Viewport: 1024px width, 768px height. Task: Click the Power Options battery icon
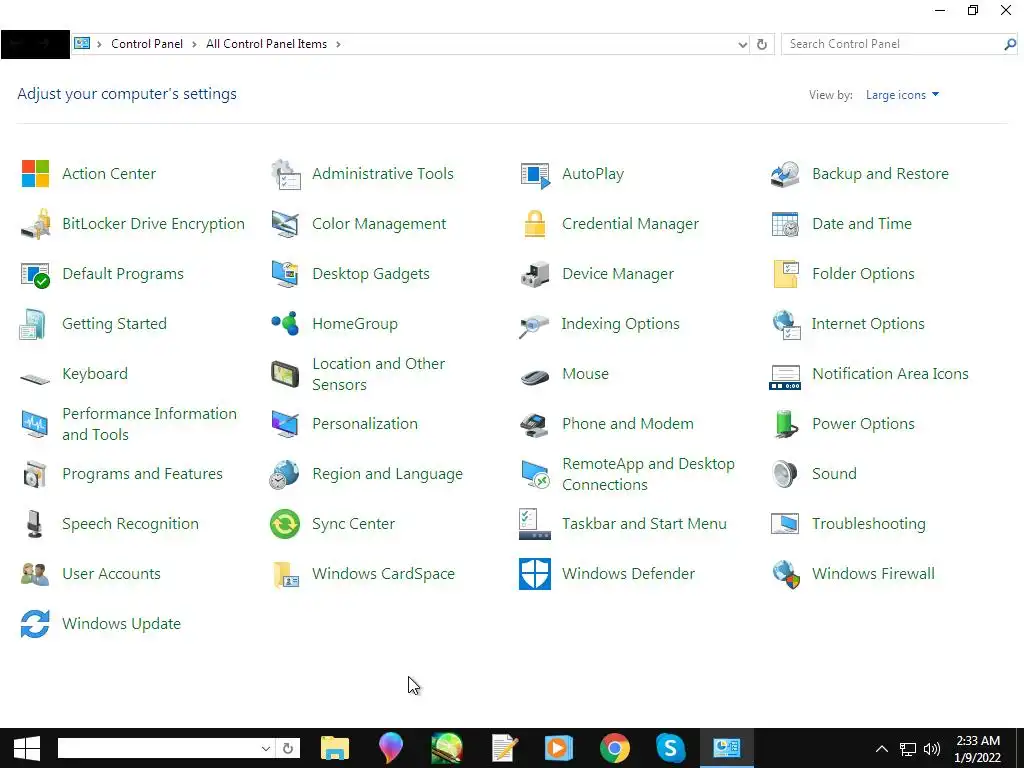[786, 424]
